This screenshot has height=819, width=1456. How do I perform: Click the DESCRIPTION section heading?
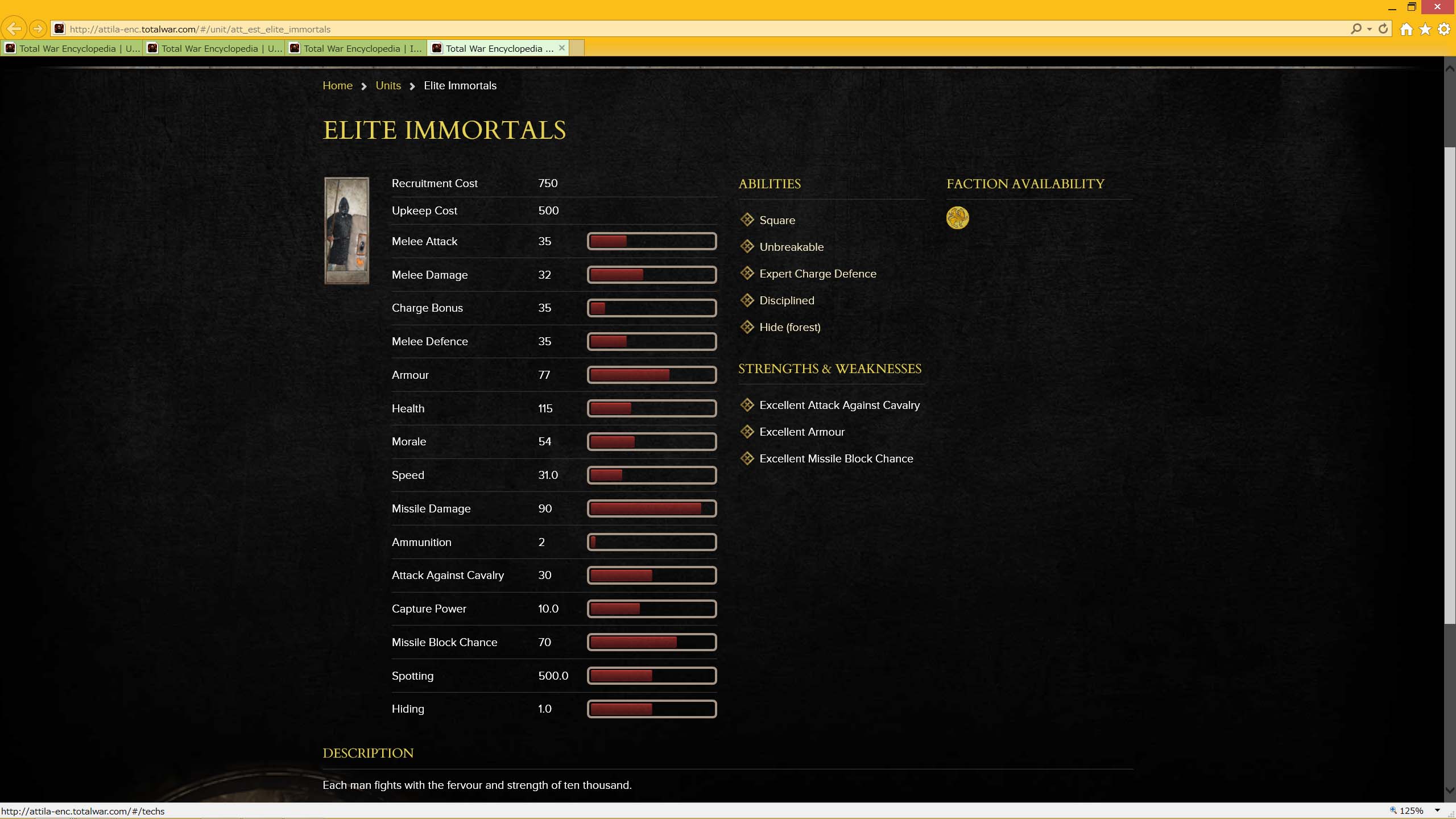368,753
